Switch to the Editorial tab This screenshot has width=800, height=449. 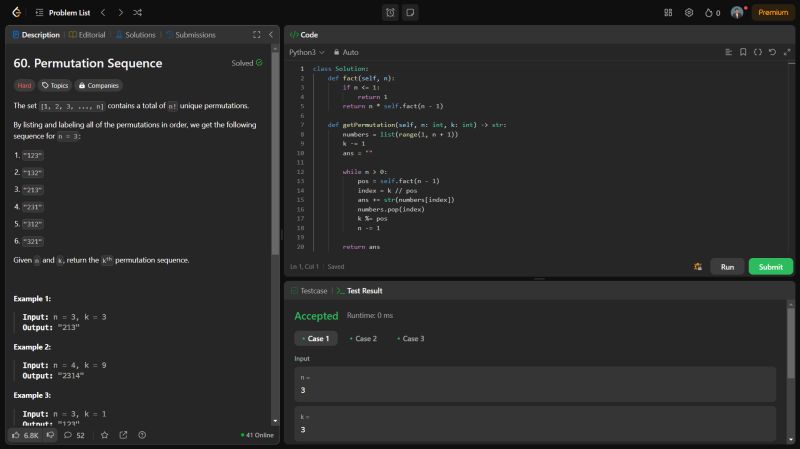[87, 35]
